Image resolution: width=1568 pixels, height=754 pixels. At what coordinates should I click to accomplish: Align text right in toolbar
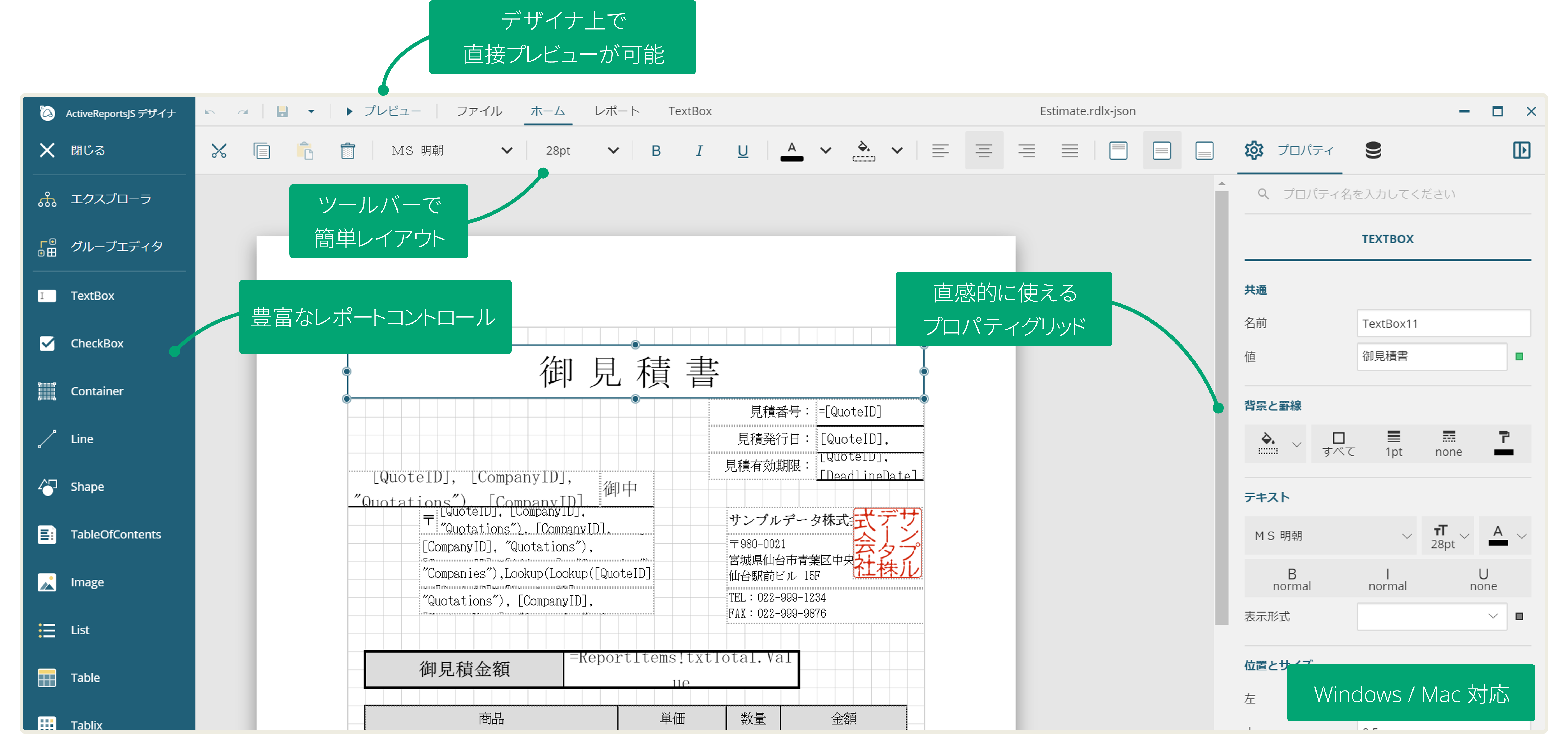click(x=1026, y=150)
